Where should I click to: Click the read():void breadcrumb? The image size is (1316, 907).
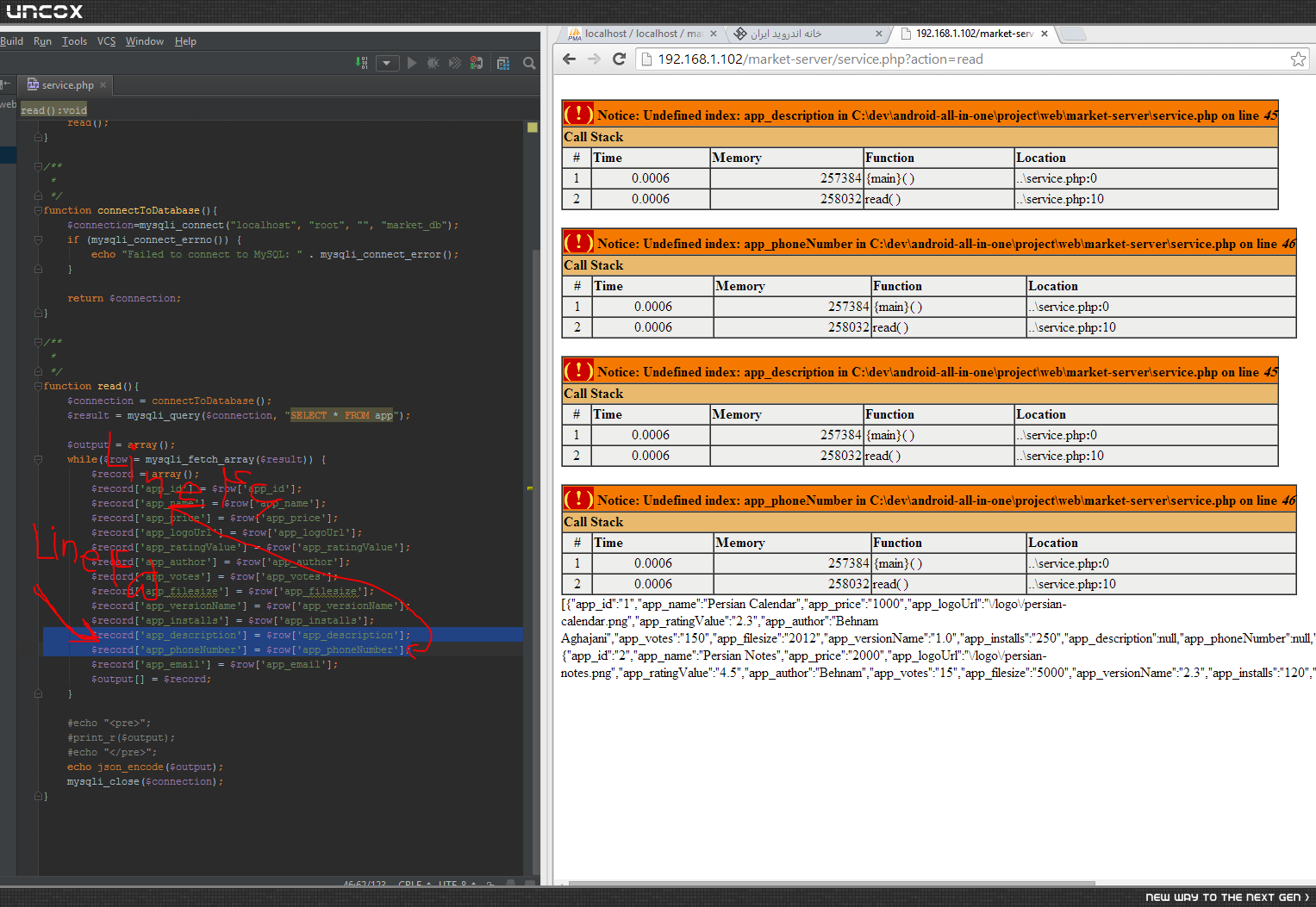[53, 110]
